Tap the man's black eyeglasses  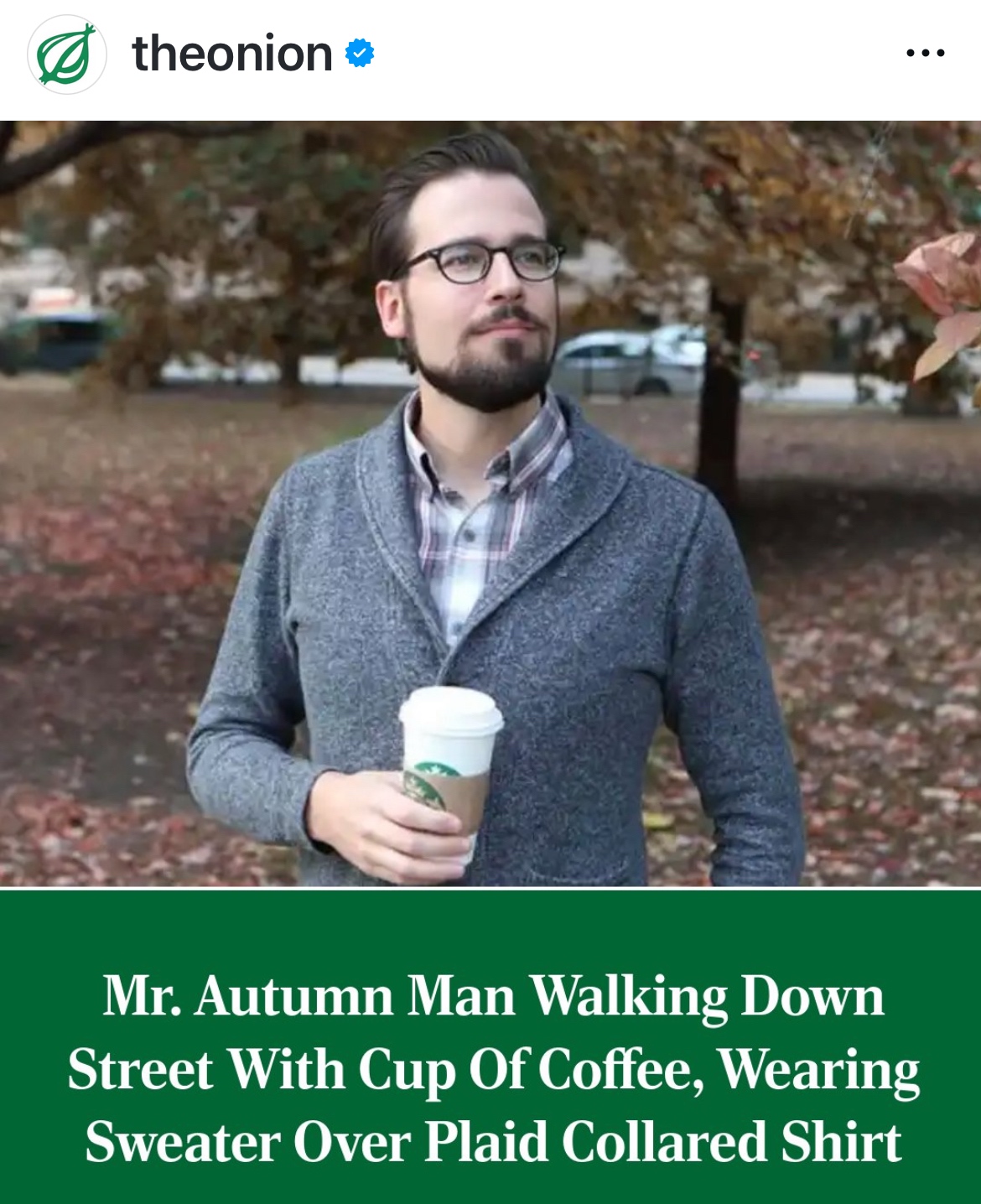pos(478,262)
